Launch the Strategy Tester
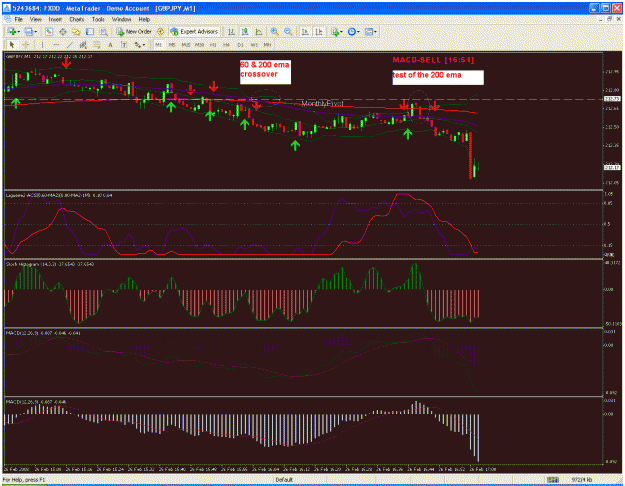 pos(104,31)
